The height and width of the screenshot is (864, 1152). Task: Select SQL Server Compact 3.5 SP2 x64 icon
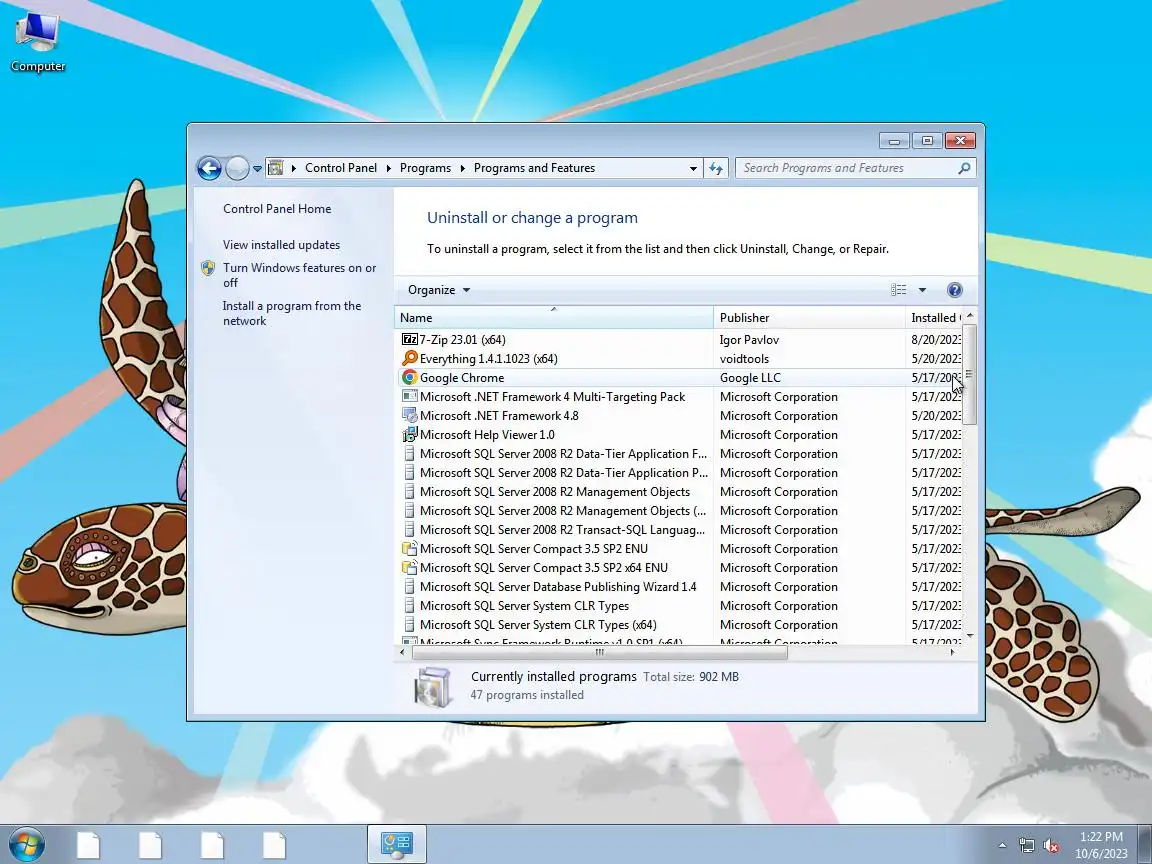click(409, 568)
